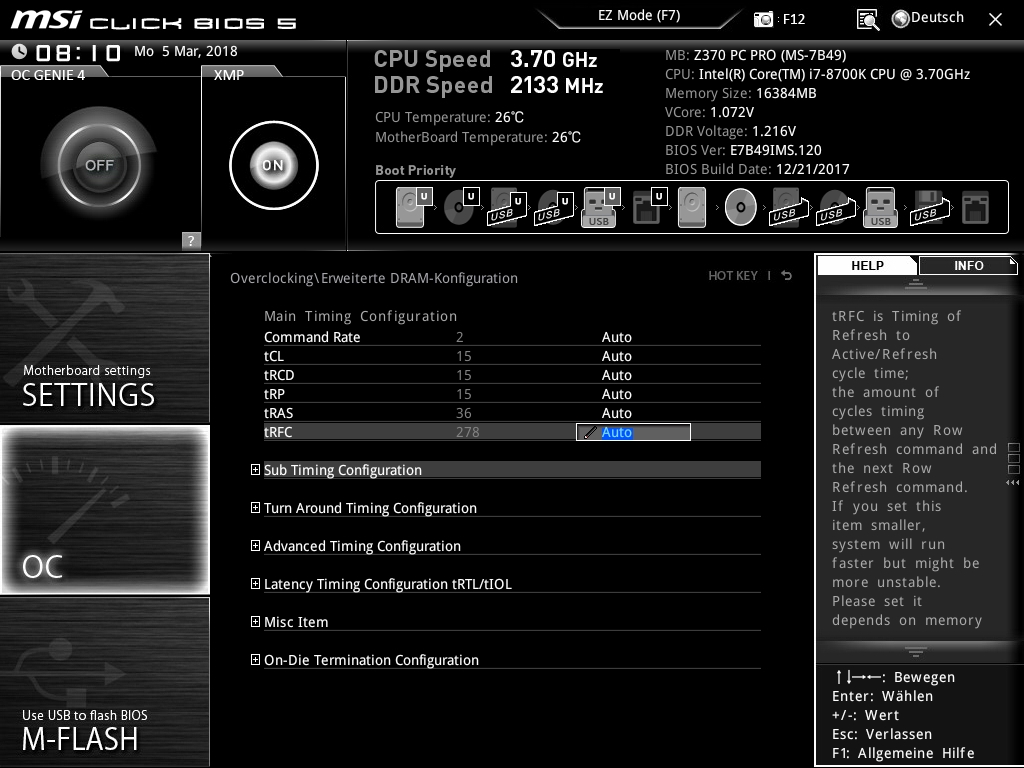Select the legacy USB CD/DVD boot icon

[835, 208]
